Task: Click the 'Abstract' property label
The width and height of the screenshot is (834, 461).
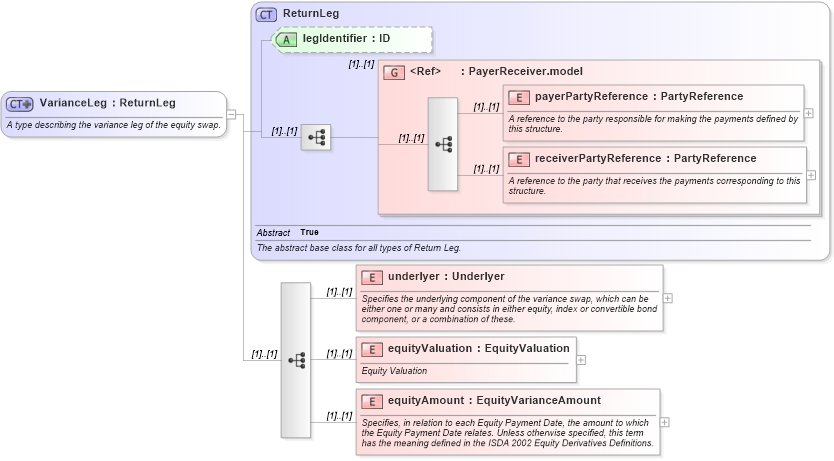Action: tap(273, 233)
